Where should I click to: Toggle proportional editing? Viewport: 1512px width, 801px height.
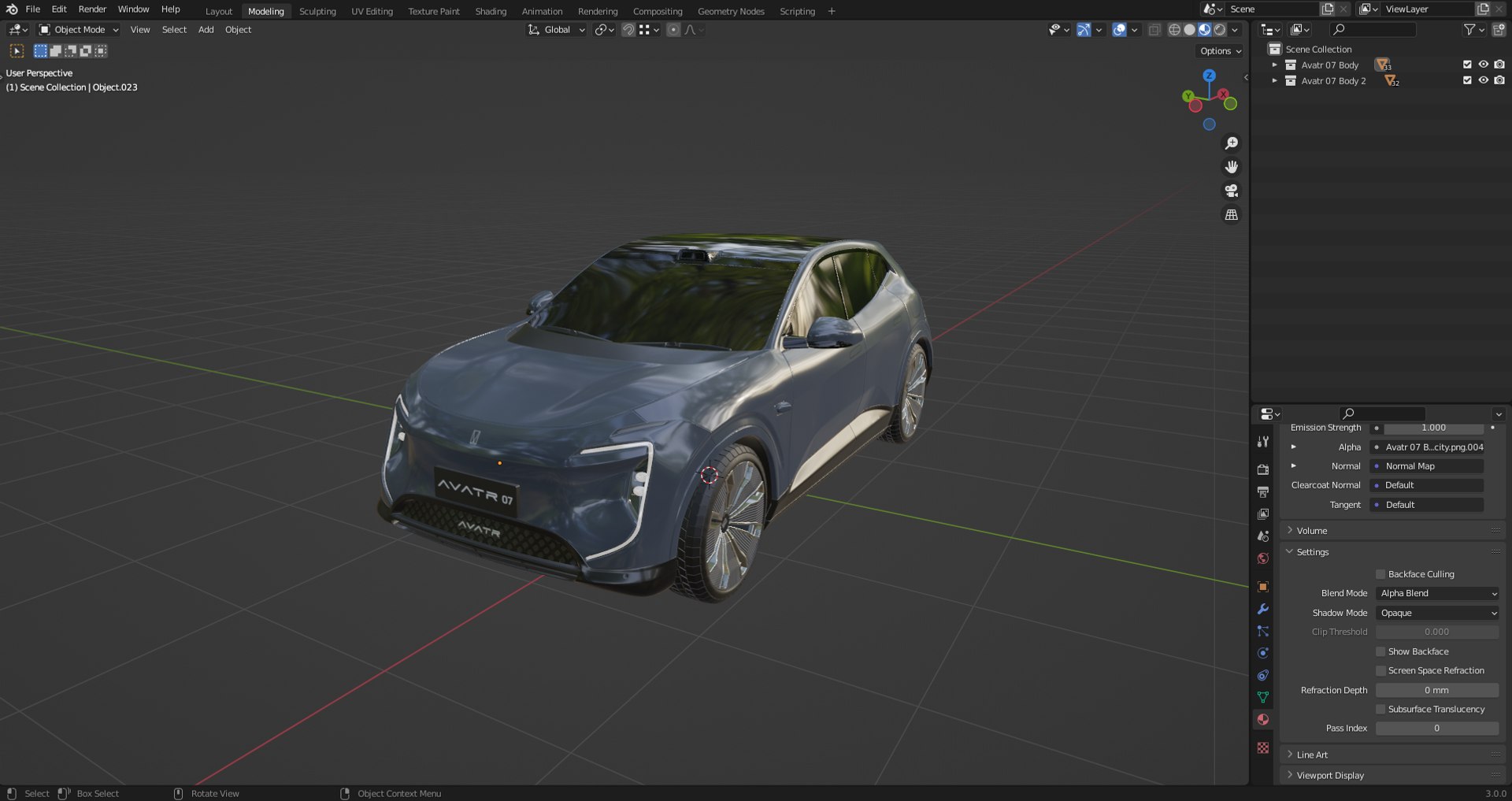[x=673, y=29]
